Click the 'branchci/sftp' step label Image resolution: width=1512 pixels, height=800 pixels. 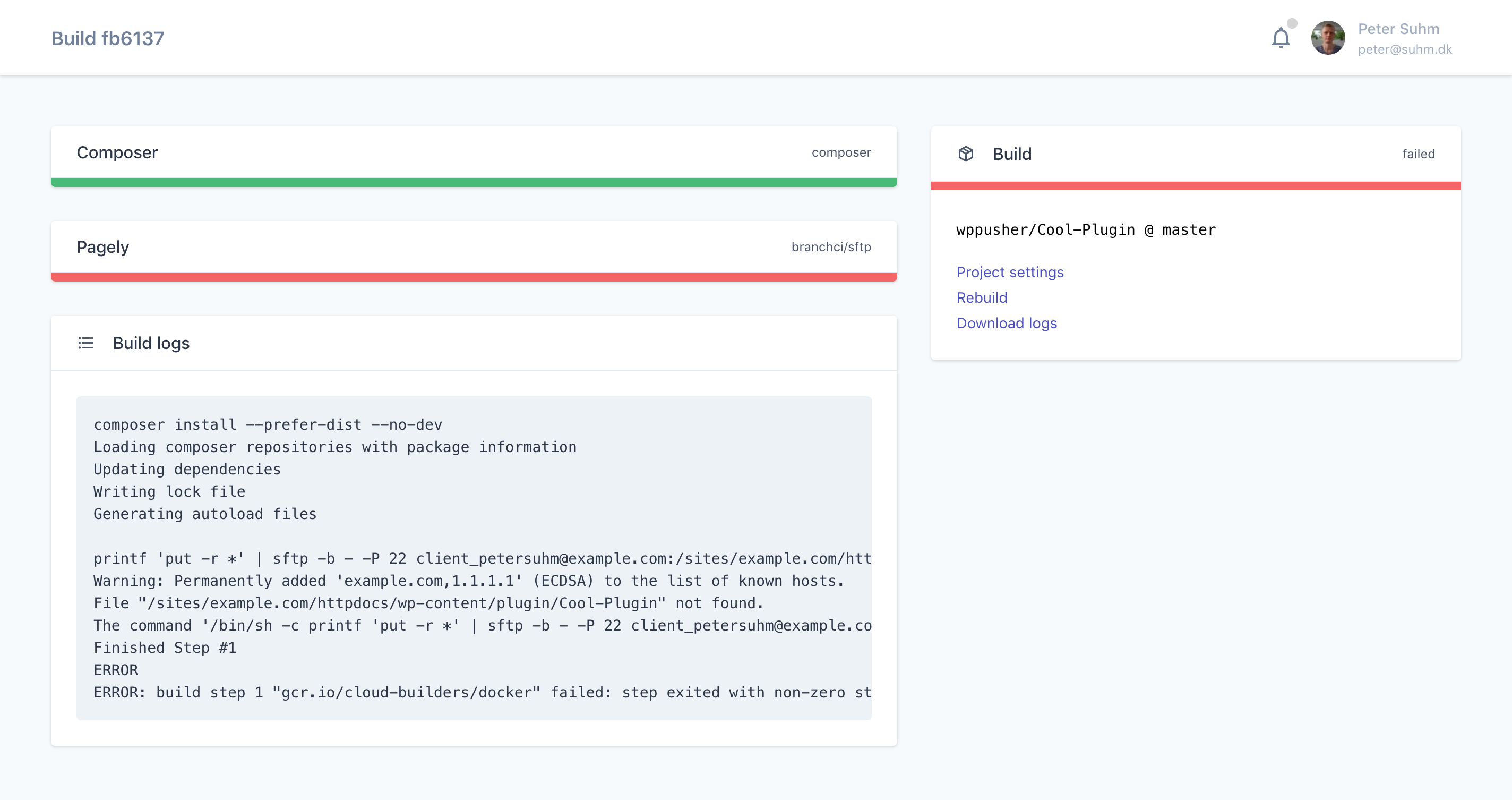(x=831, y=248)
